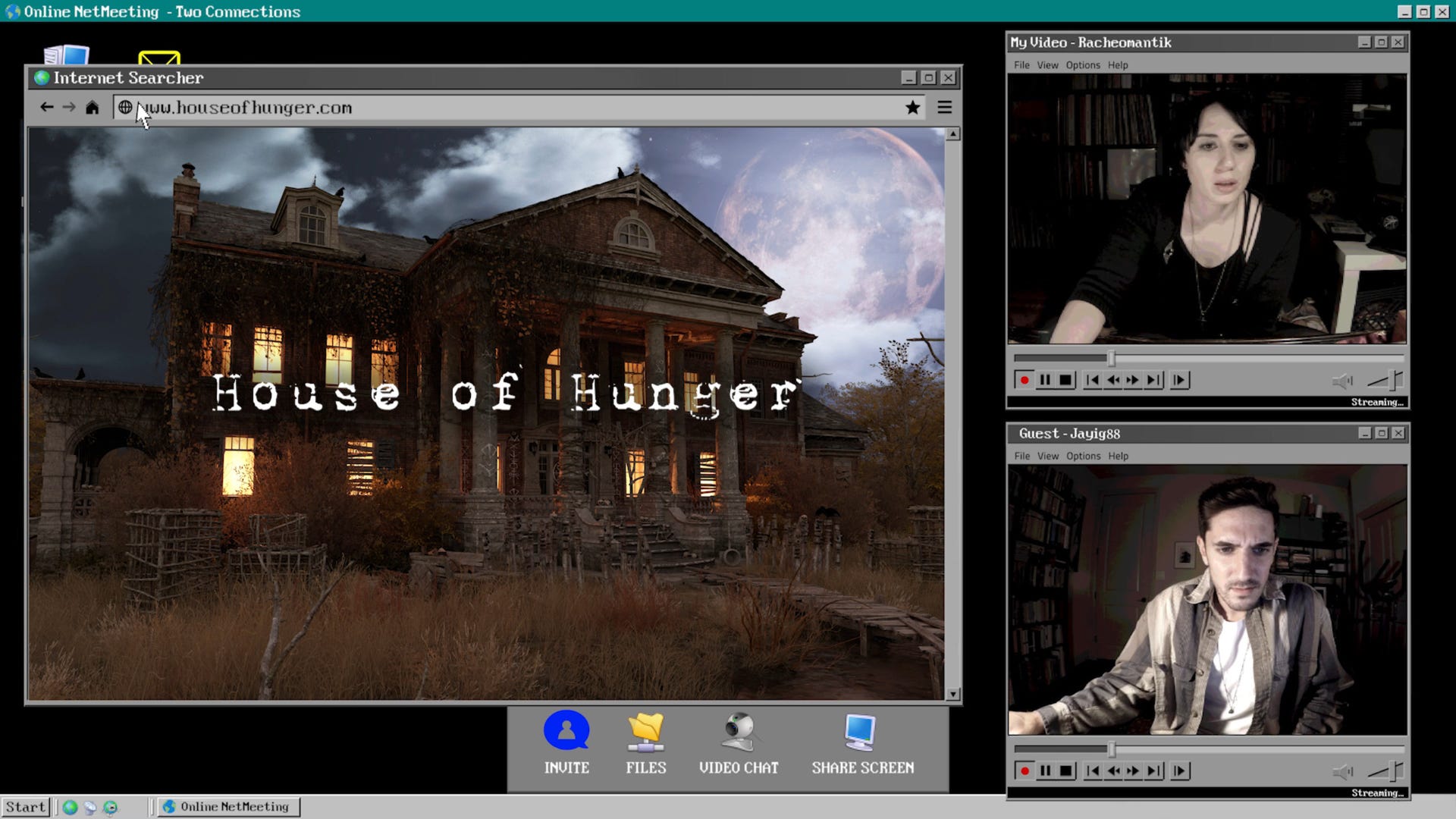The width and height of the screenshot is (1456, 819).
Task: Mute the speaker in the Guest Jayig88 window
Action: tap(1342, 771)
